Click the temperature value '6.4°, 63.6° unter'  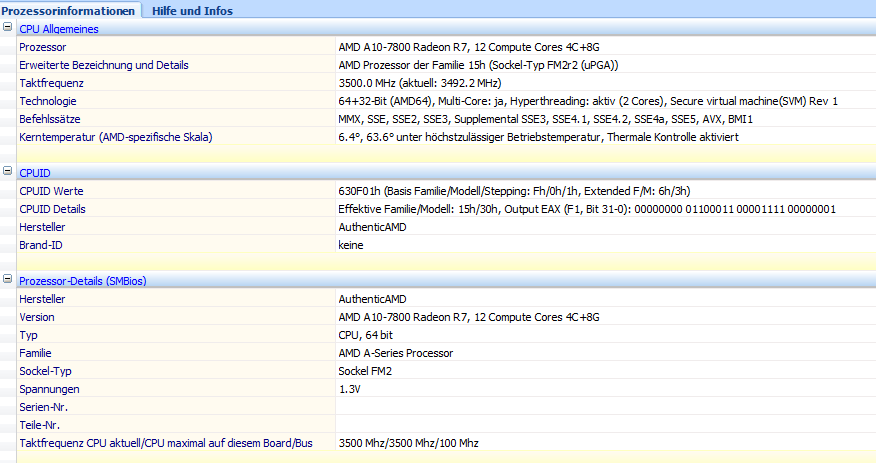(x=538, y=137)
